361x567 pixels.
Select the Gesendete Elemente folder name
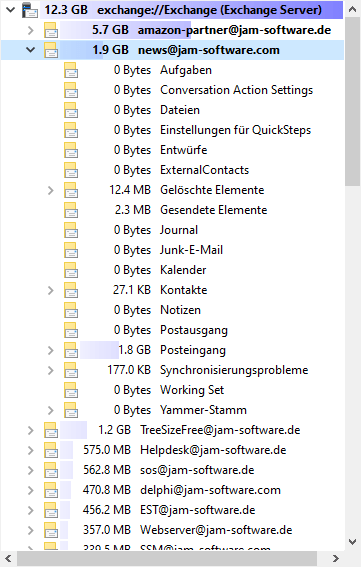click(214, 210)
